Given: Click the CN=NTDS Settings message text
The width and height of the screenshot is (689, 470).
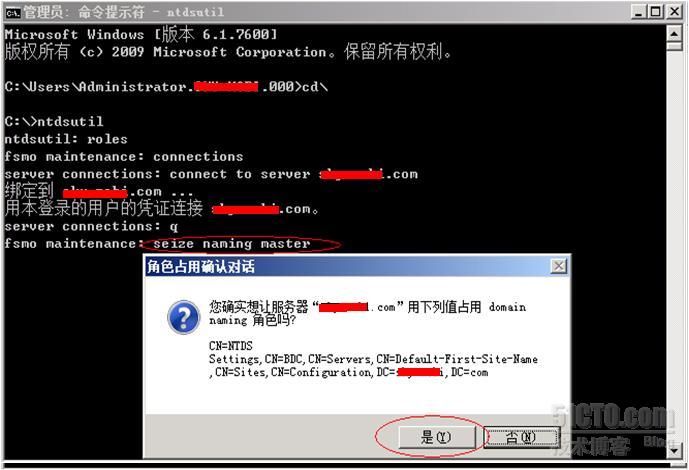Looking at the screenshot, I should click(x=373, y=359).
